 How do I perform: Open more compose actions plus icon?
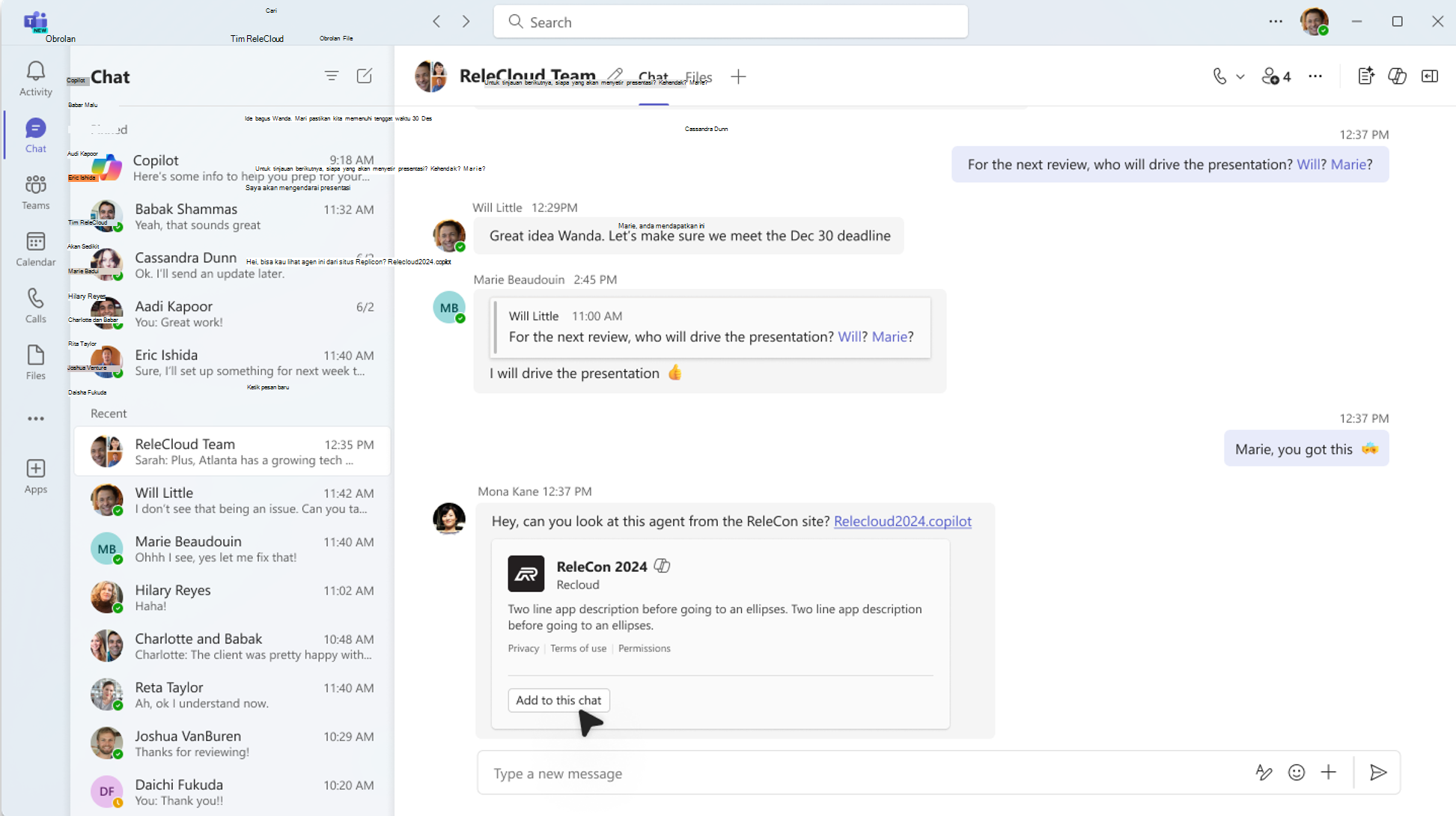click(x=1329, y=773)
